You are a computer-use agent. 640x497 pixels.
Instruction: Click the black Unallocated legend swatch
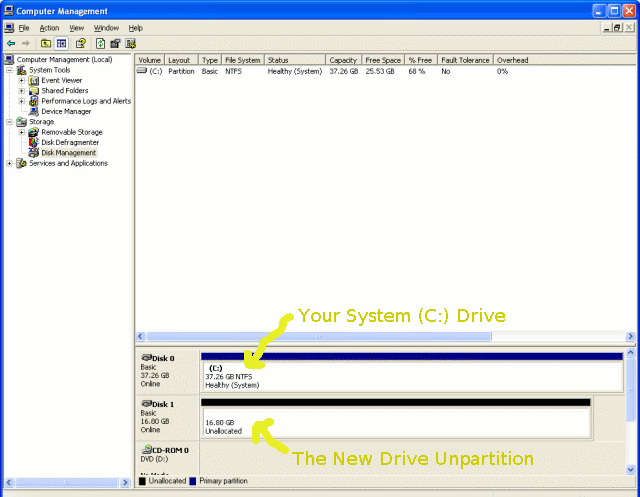click(142, 481)
